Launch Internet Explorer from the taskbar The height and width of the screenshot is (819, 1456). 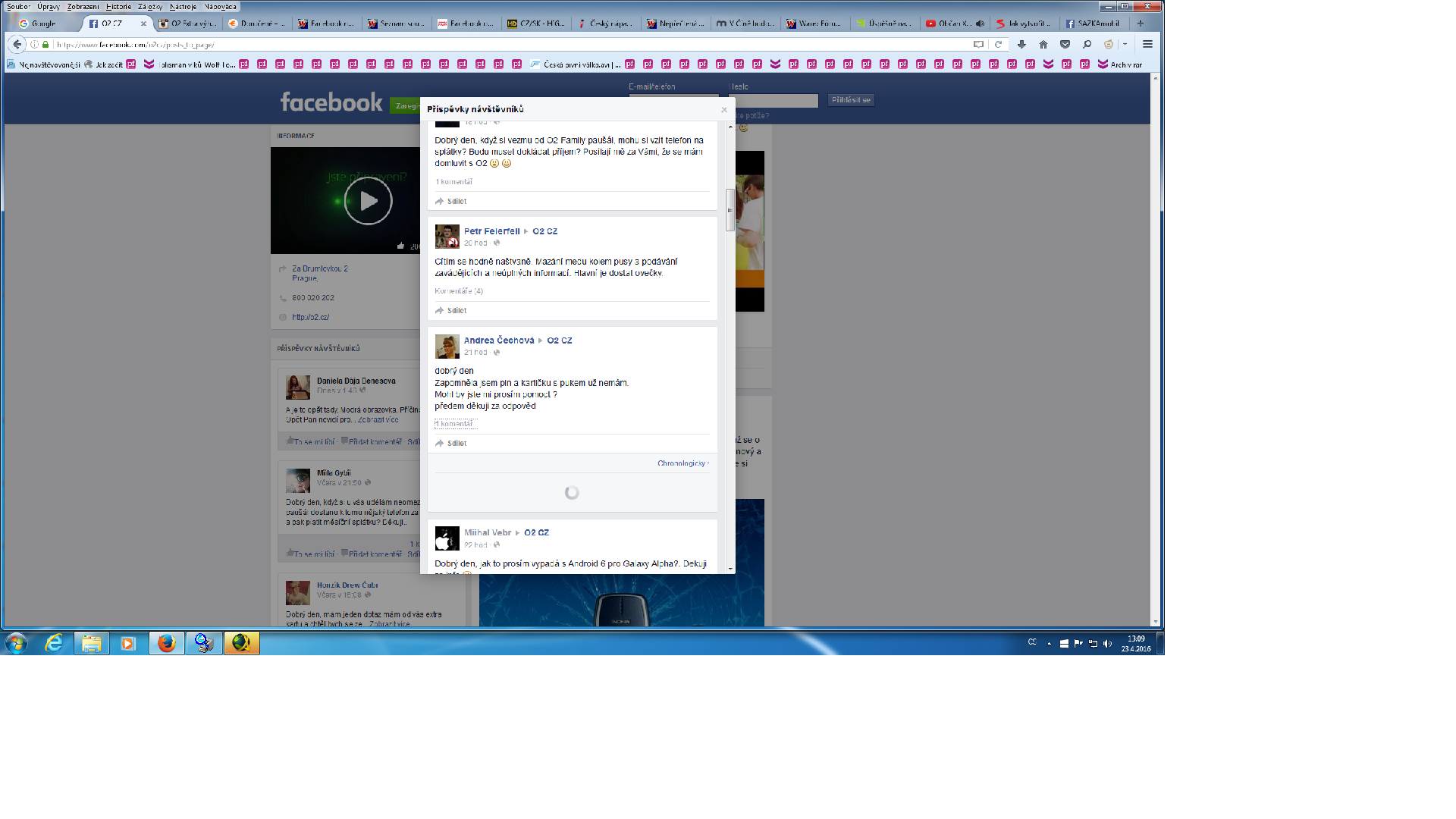pos(54,644)
